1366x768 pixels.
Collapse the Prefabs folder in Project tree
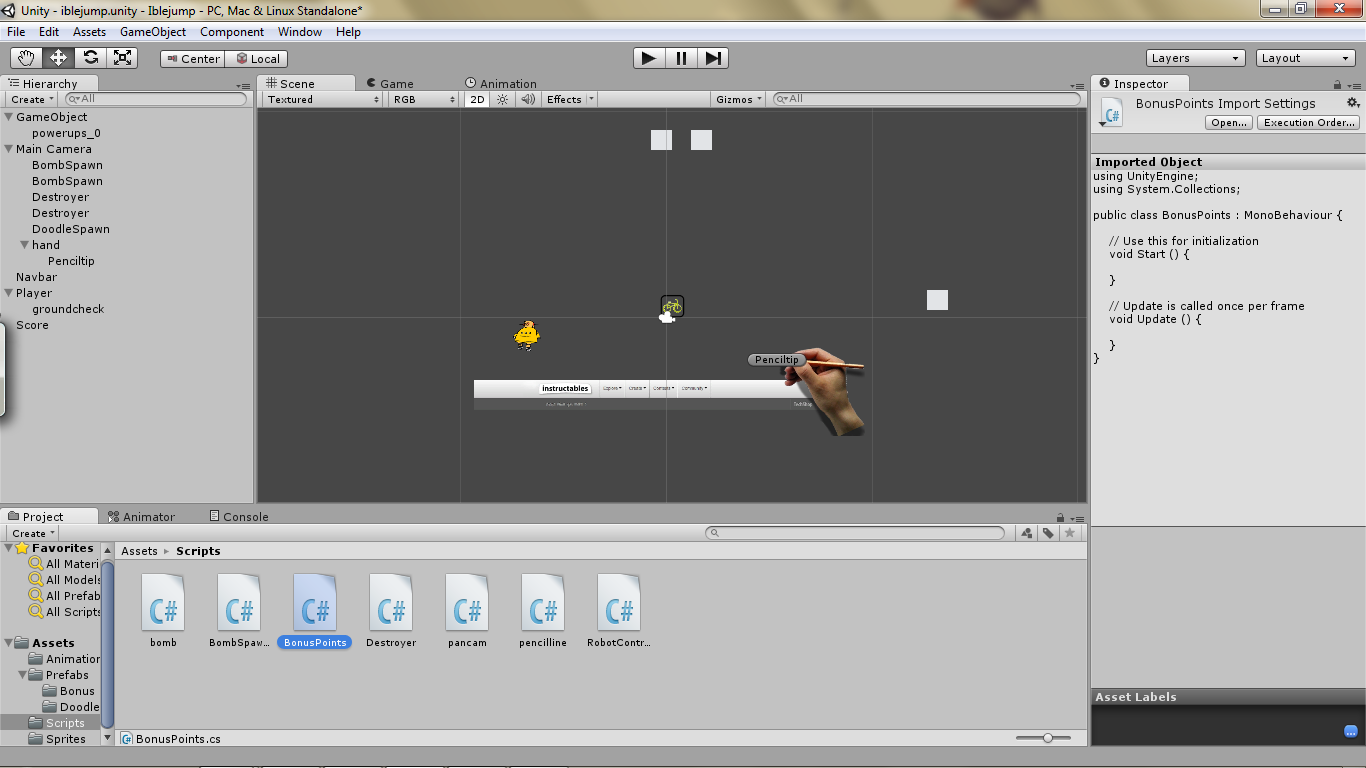tap(22, 675)
